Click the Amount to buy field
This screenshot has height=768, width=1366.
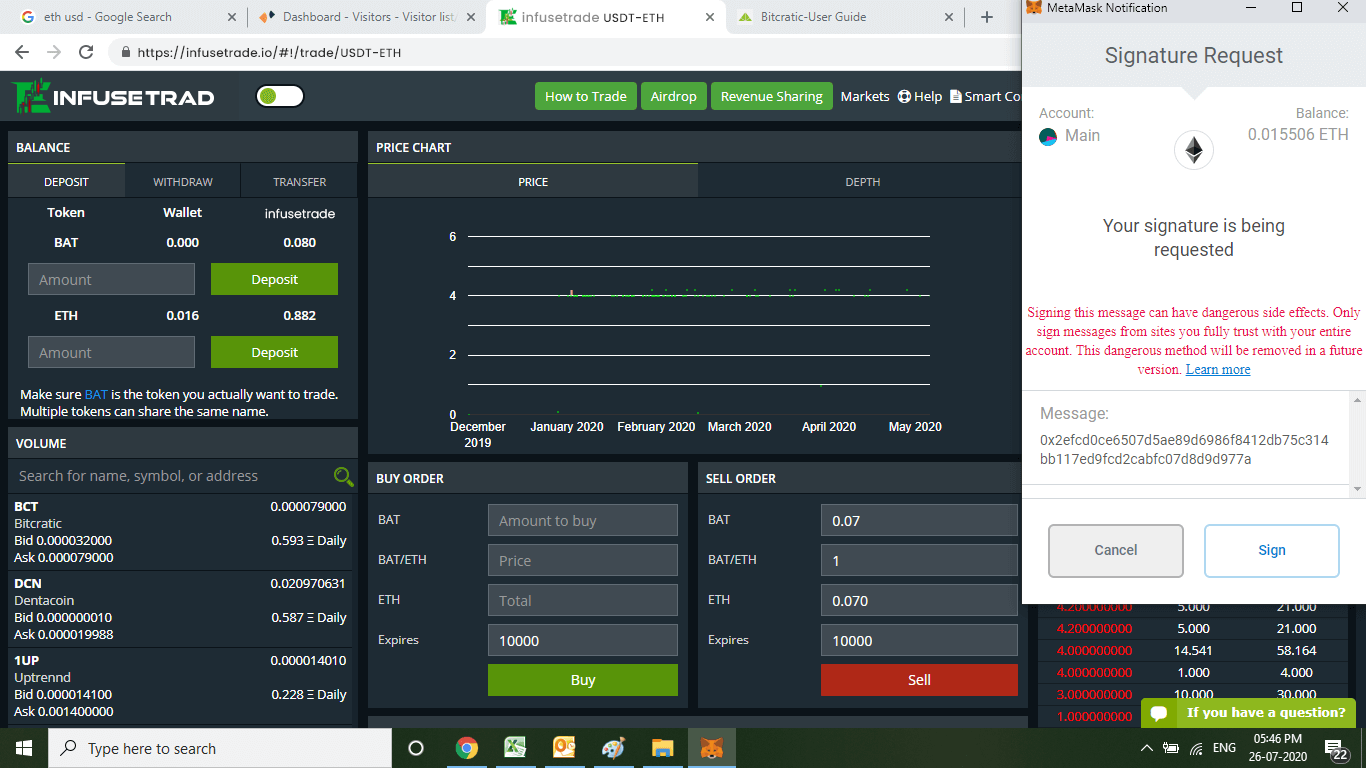click(583, 520)
